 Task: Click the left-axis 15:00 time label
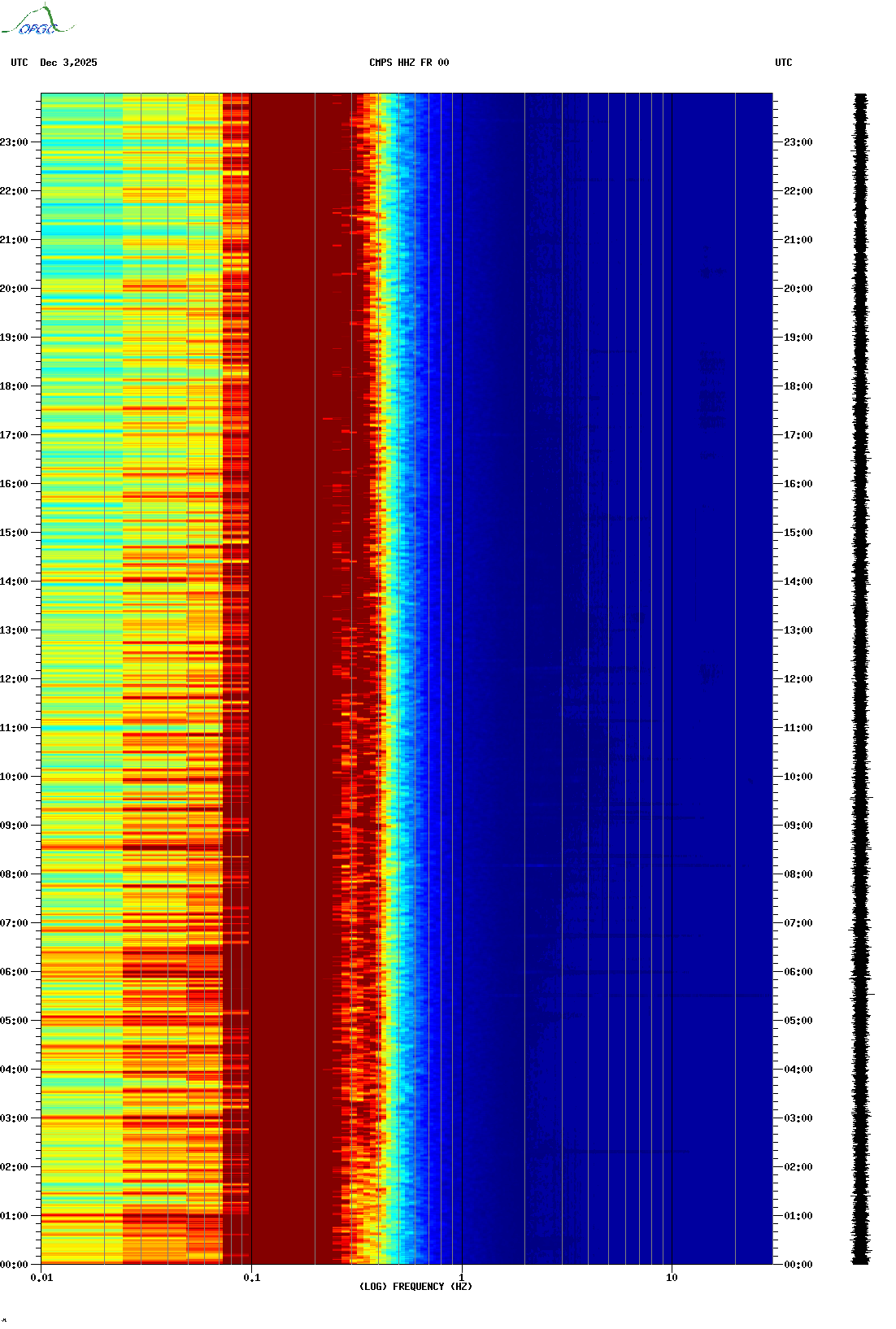tap(14, 533)
